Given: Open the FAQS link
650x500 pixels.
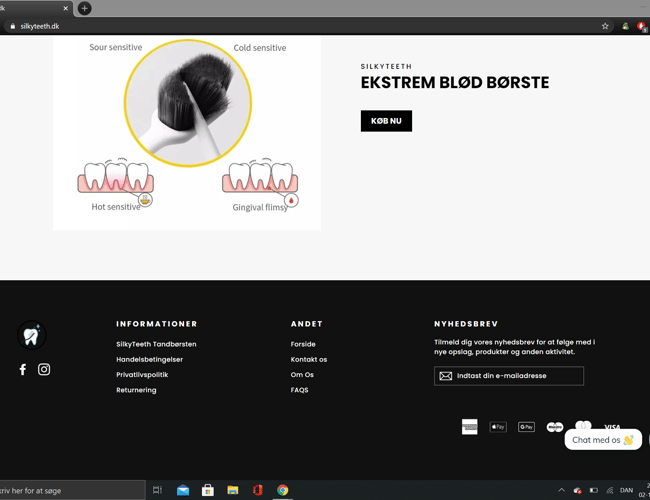Looking at the screenshot, I should point(299,390).
